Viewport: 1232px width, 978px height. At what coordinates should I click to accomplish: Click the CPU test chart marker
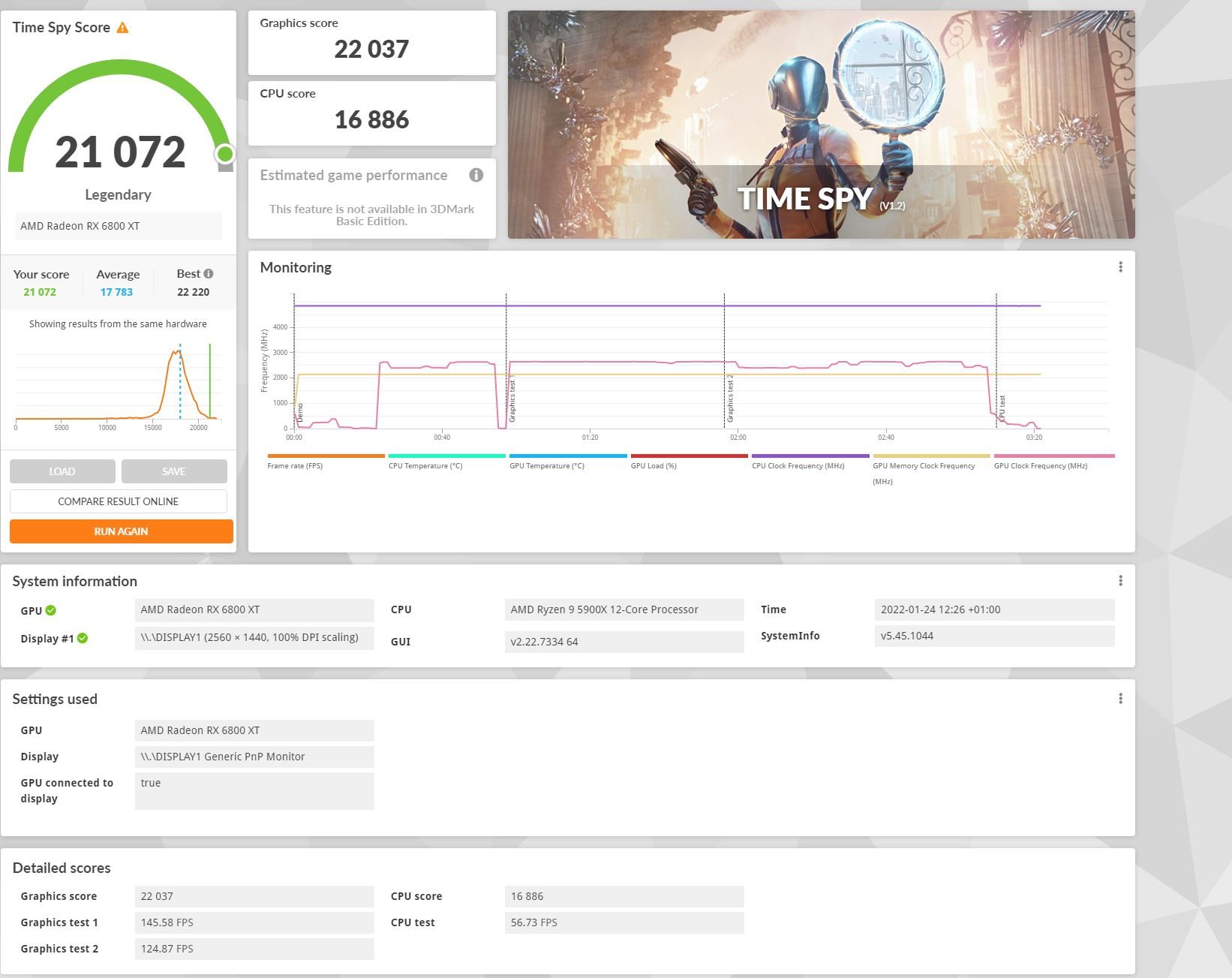(1002, 408)
